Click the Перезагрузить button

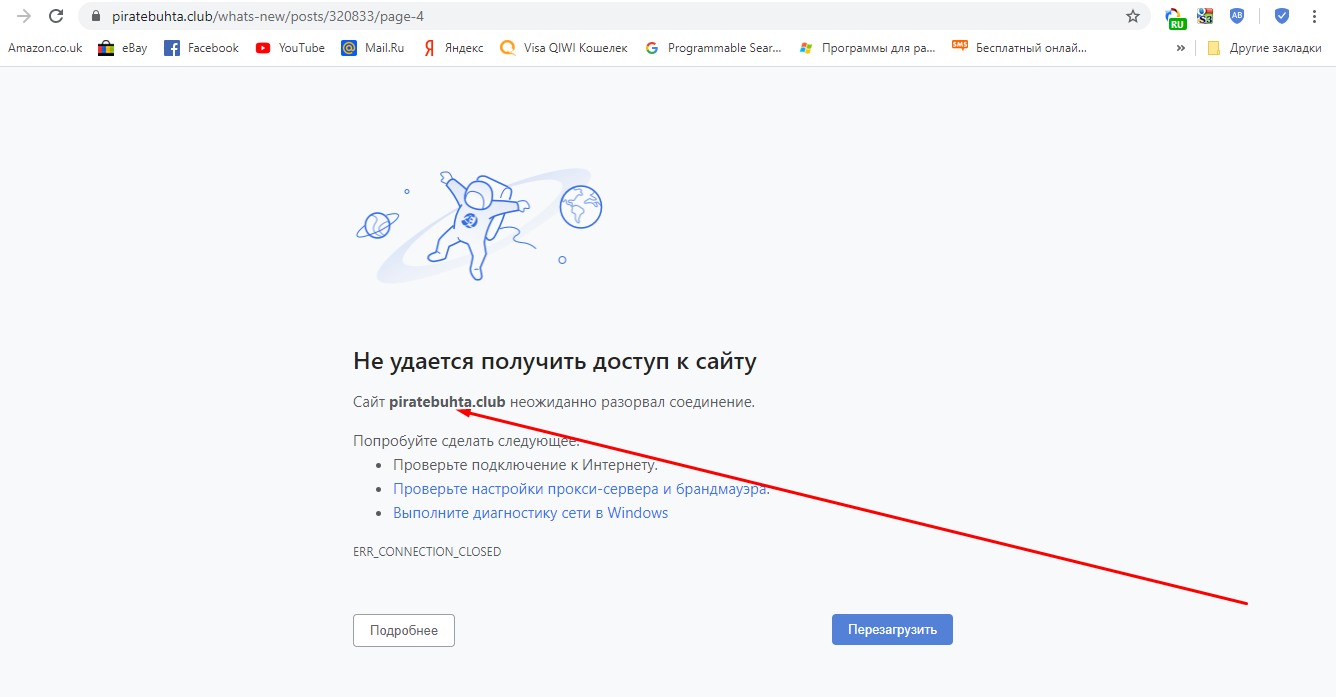892,630
